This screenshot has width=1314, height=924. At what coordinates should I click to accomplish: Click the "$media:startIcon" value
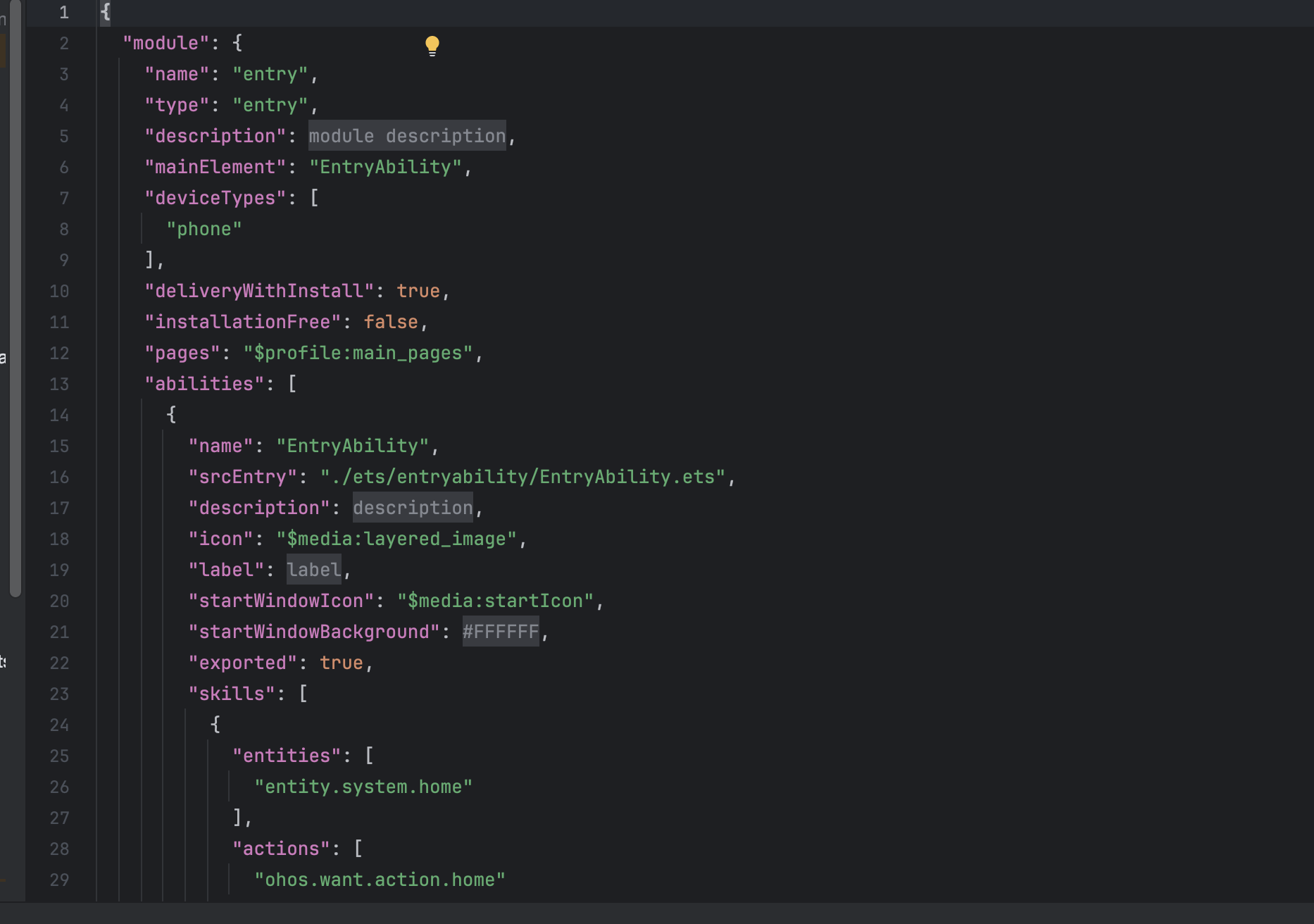coord(495,601)
